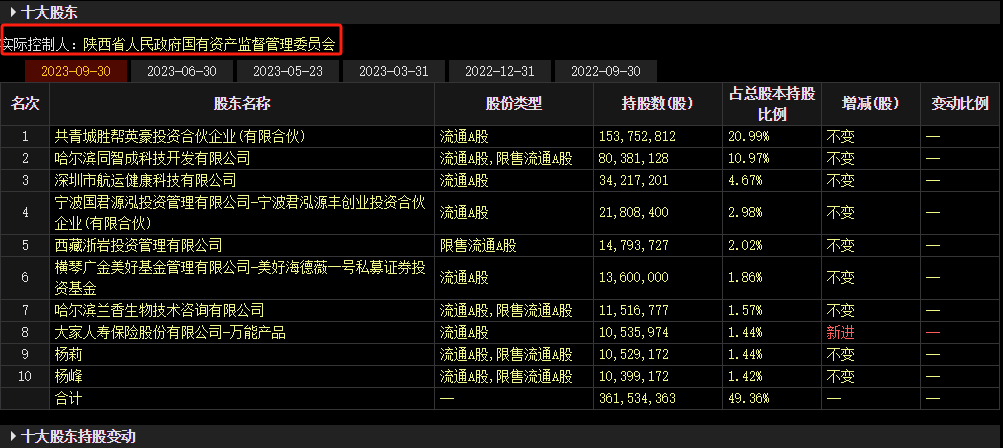Select the 2022-09-30 date tab
Viewport: 1003px width, 448px height.
coord(606,71)
